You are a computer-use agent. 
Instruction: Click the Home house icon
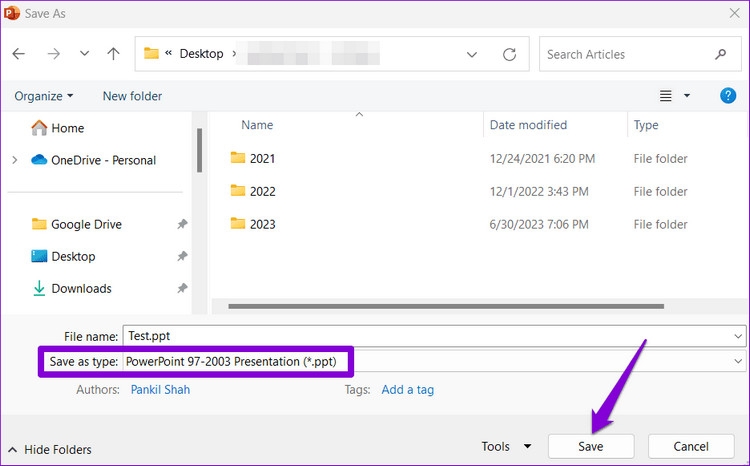39,127
